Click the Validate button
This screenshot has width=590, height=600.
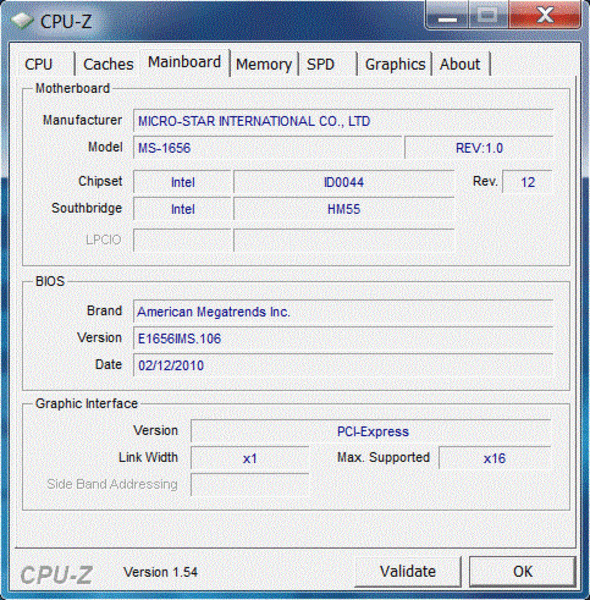(408, 571)
